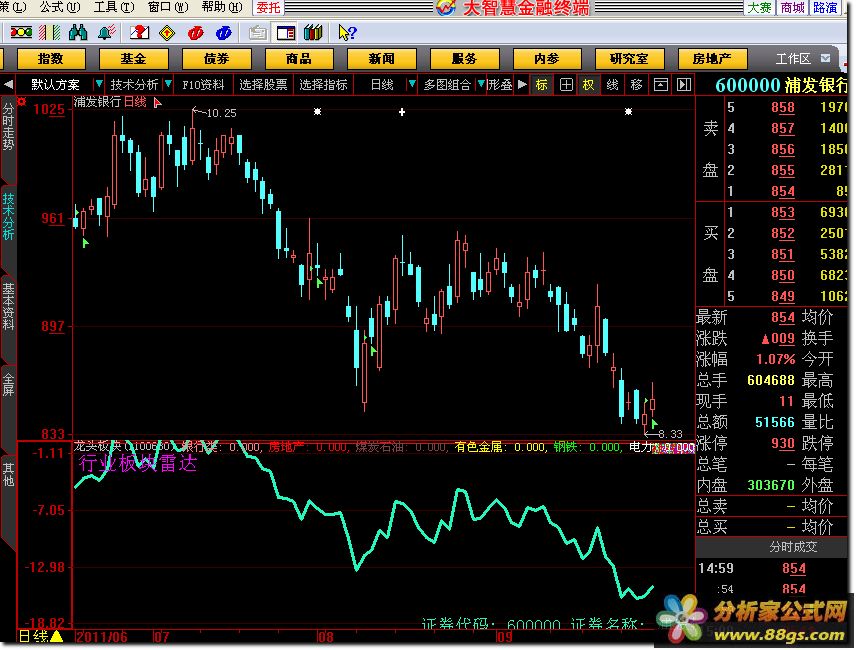The width and height of the screenshot is (856, 650).
Task: Click the 房地产 yellow button
Action: click(x=712, y=58)
